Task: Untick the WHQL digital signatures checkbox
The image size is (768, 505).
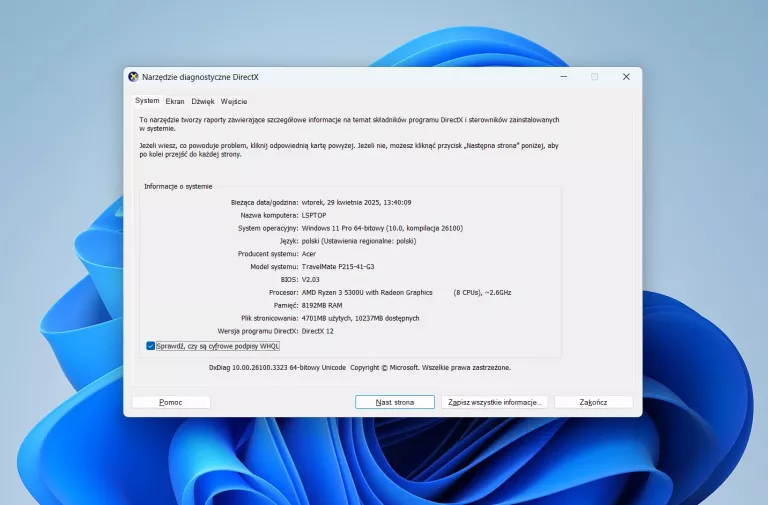Action: coord(150,346)
